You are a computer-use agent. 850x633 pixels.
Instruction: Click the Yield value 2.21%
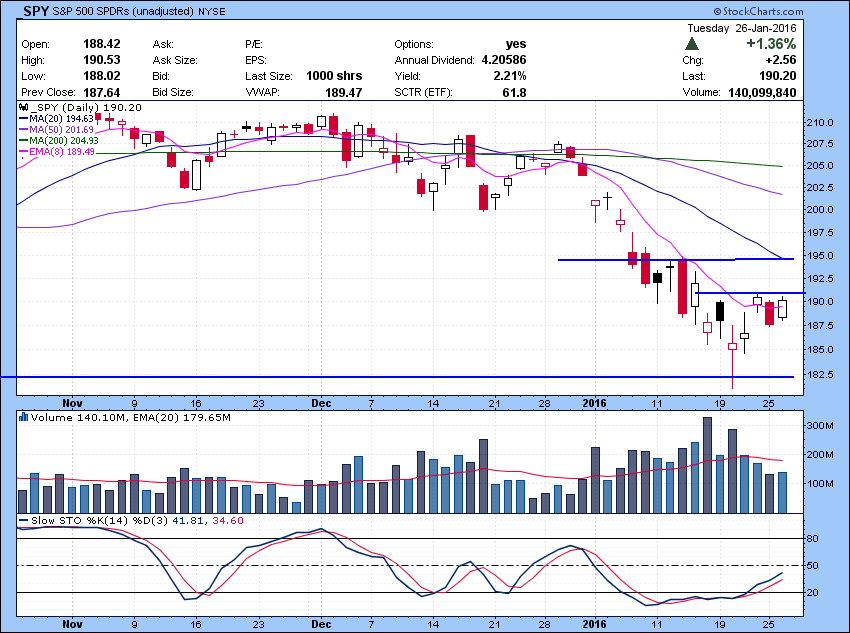(x=510, y=76)
